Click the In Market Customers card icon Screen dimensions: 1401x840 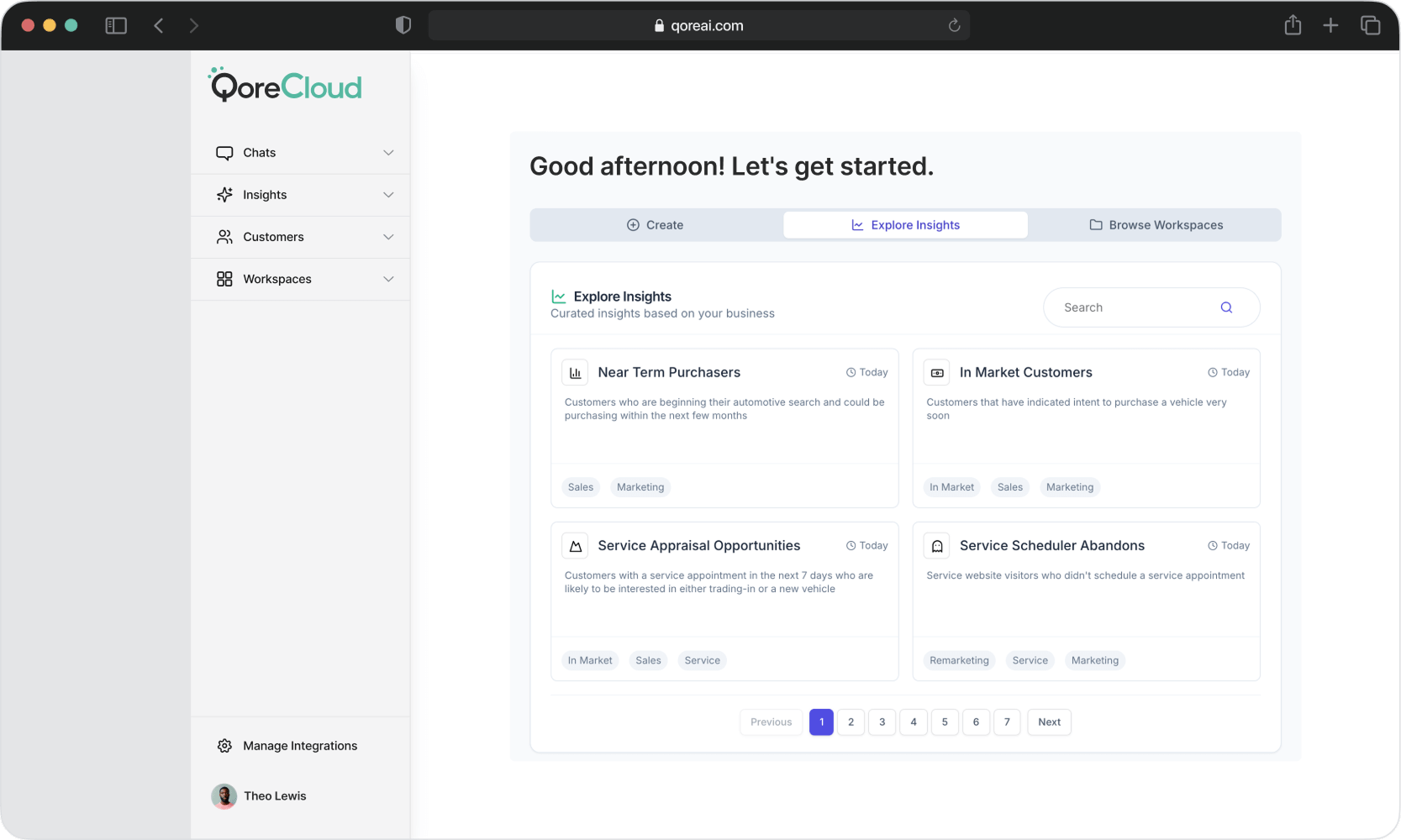[x=937, y=373]
